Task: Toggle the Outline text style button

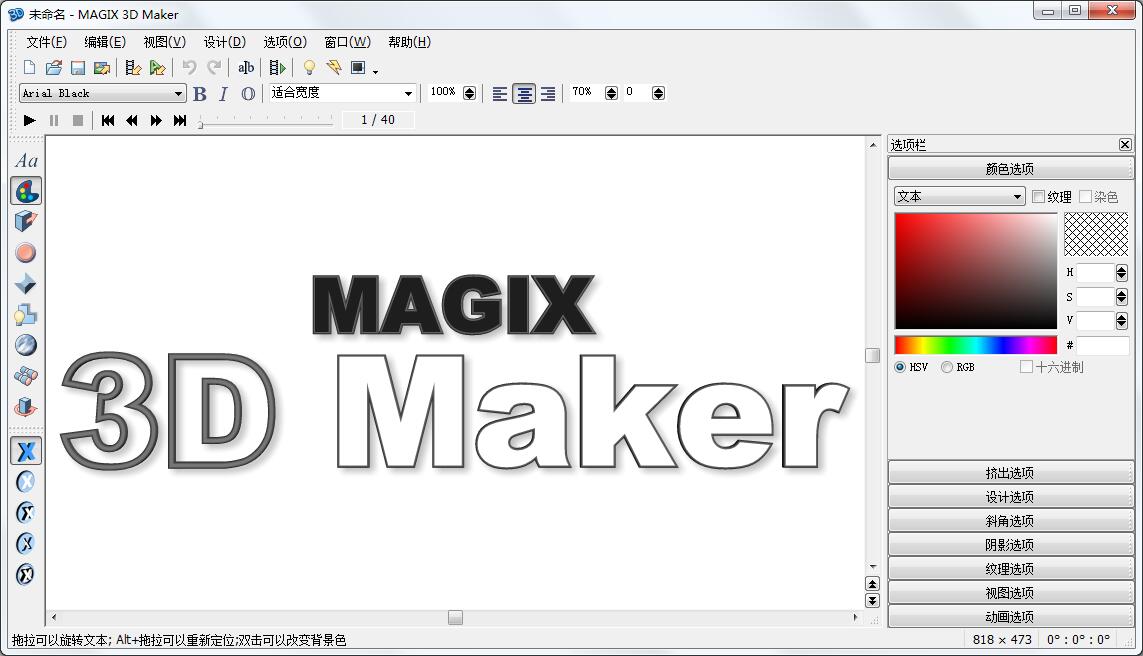Action: pos(248,93)
